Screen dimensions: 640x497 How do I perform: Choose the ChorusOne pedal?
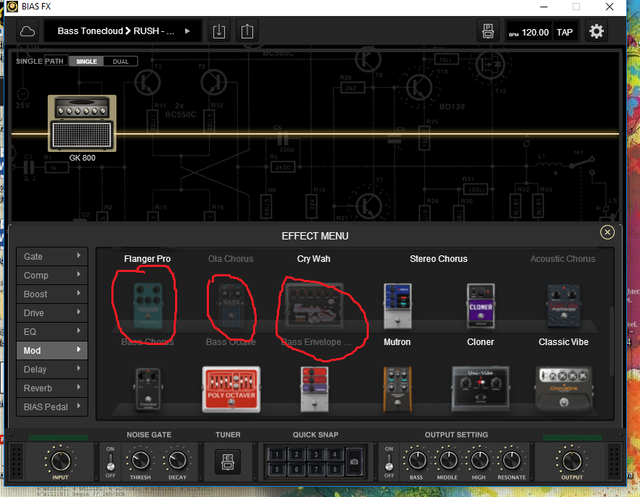(x=564, y=389)
